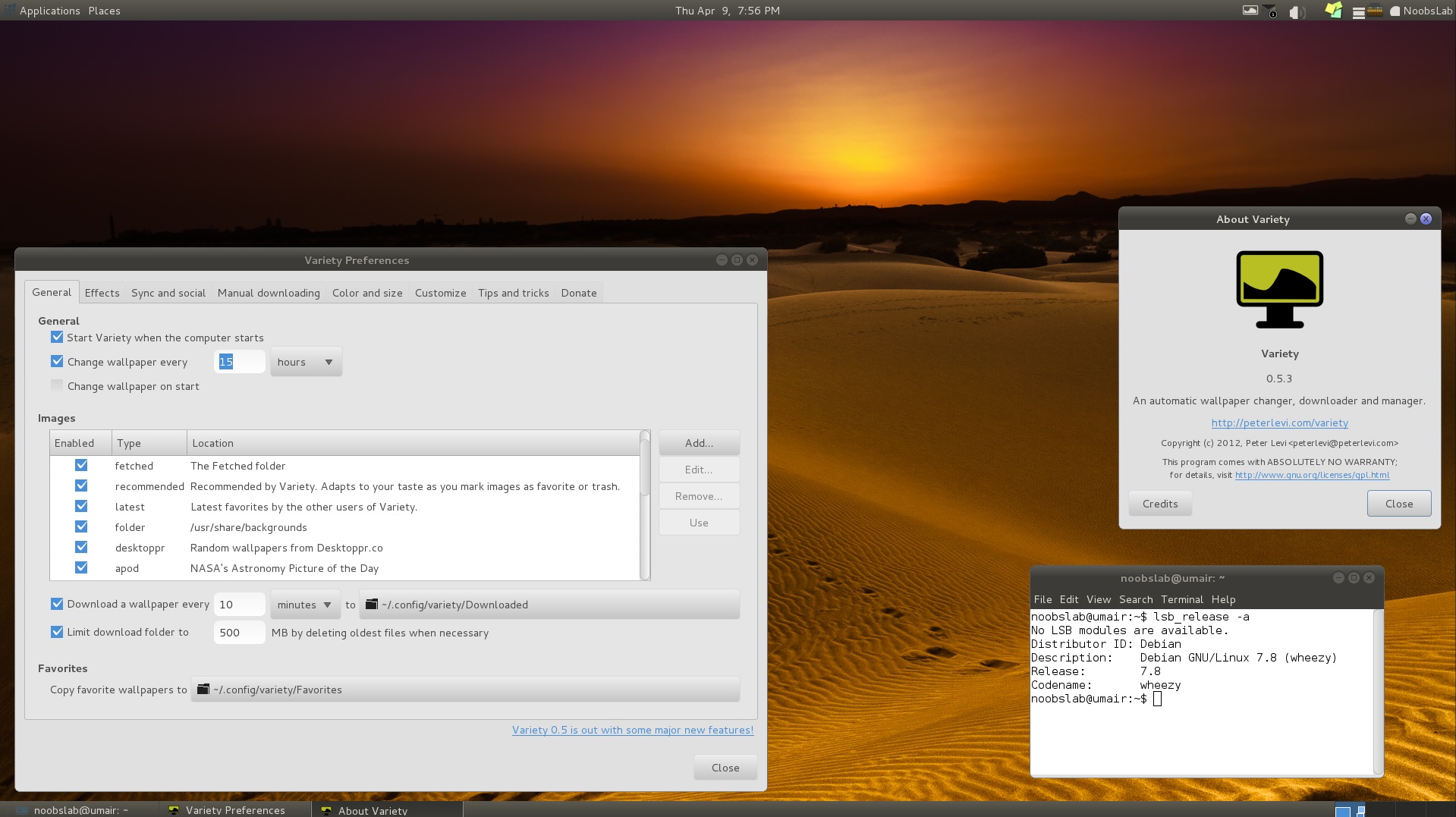
Task: Open the Terminal menu in terminal window
Action: click(1181, 599)
